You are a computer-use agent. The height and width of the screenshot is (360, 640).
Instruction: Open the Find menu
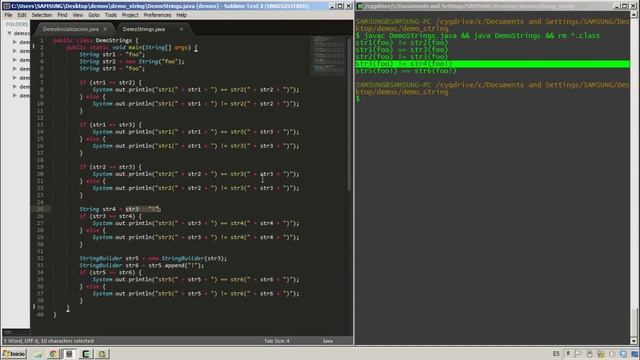click(62, 15)
